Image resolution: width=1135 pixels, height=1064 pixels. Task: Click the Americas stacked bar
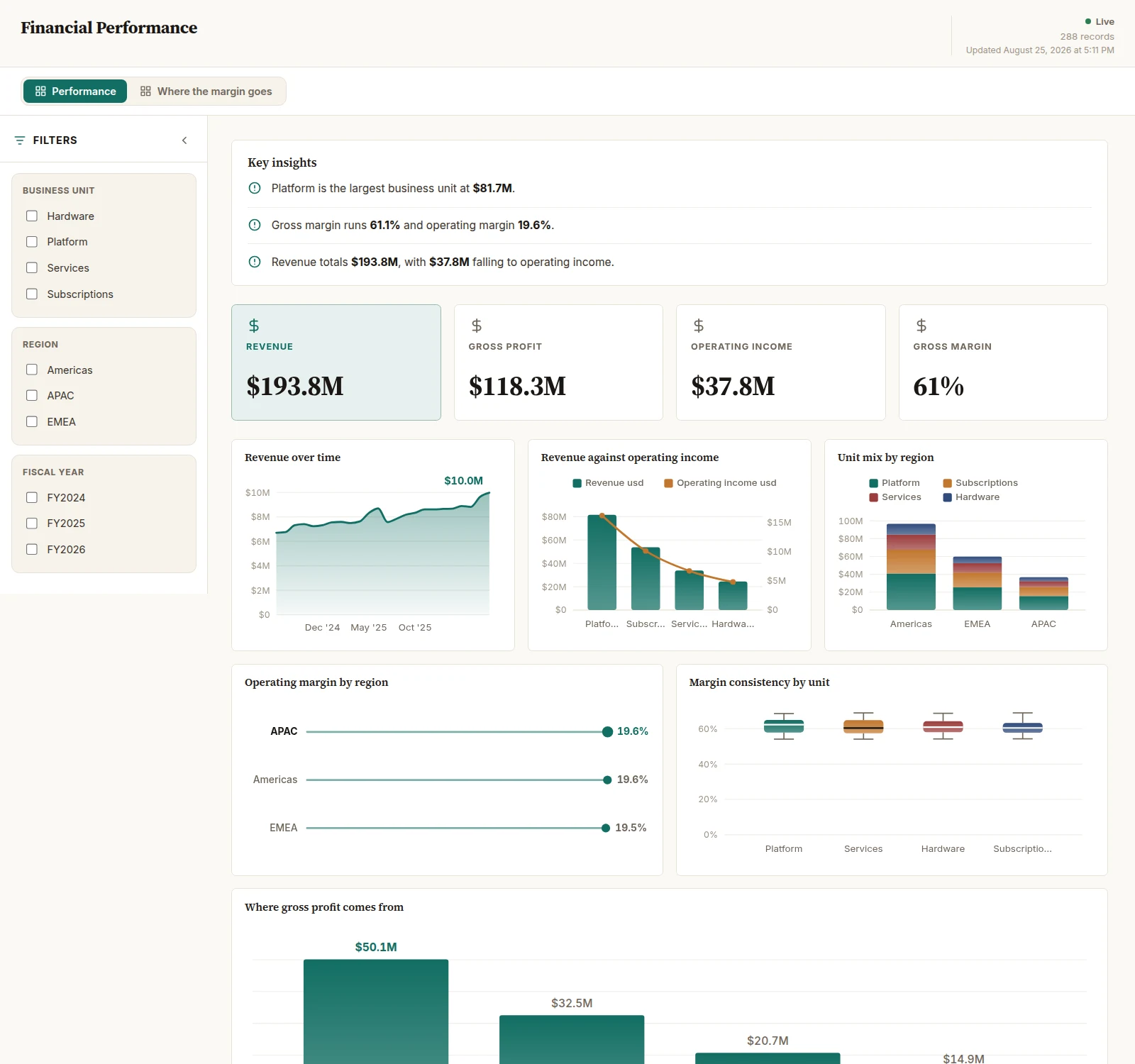911,567
